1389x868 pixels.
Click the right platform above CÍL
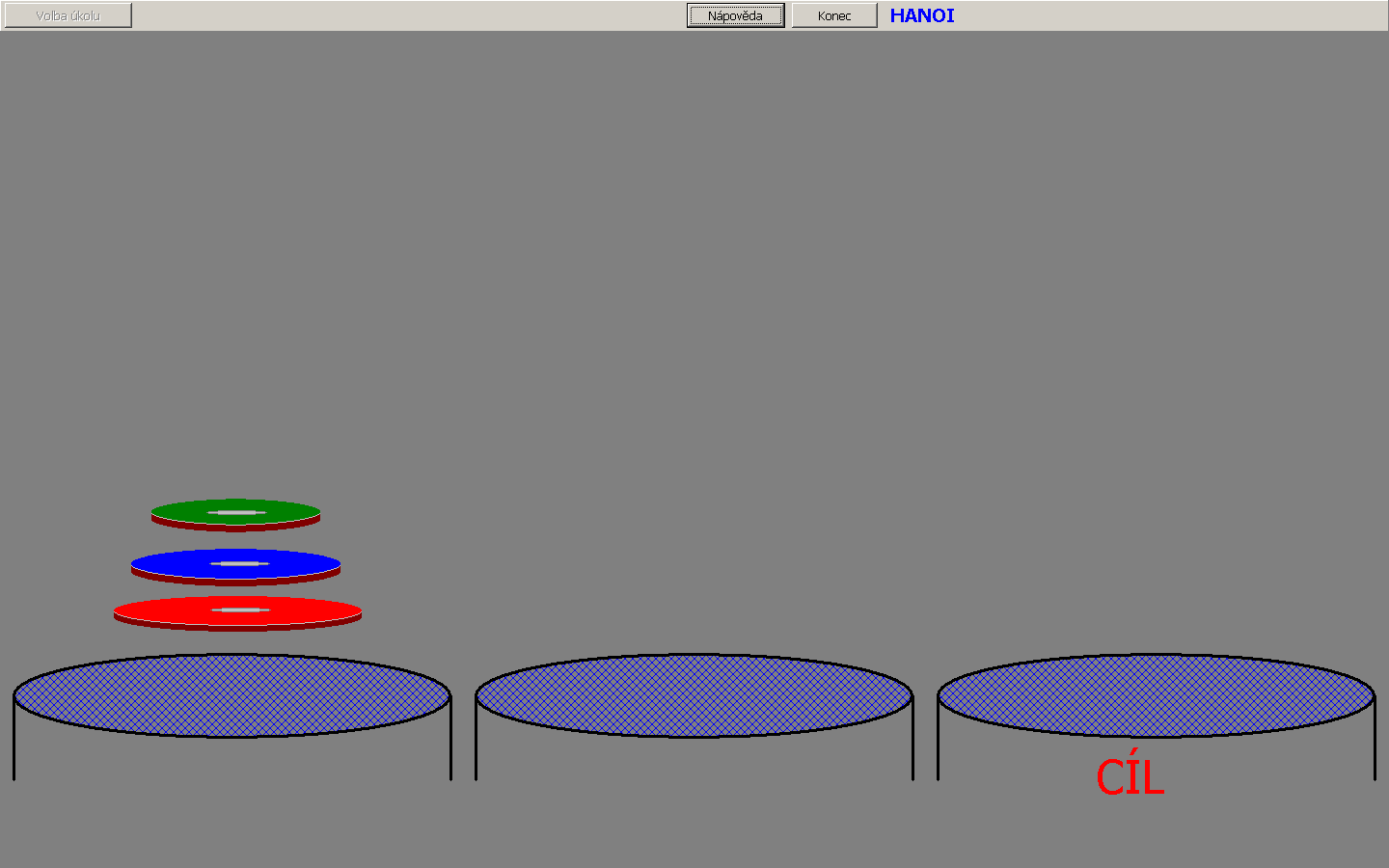point(1156,695)
